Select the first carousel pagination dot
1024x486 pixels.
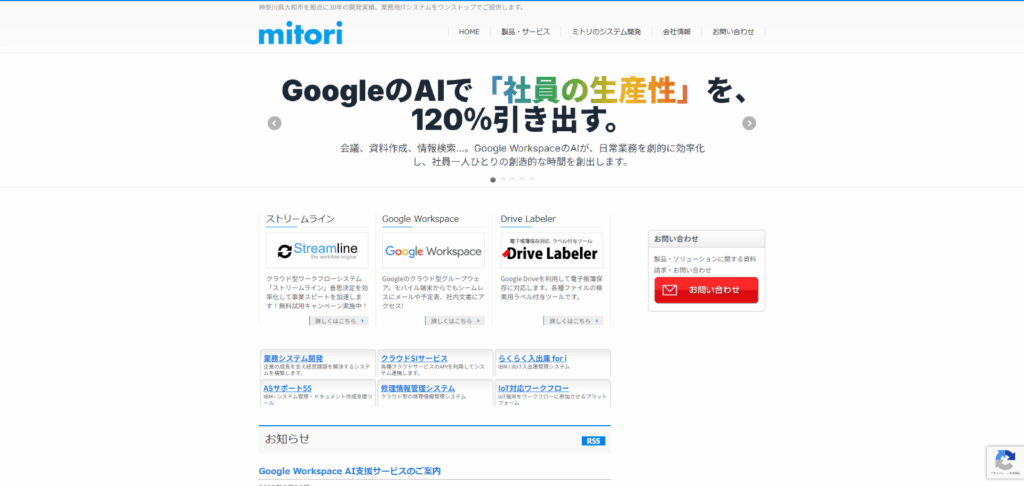493,180
